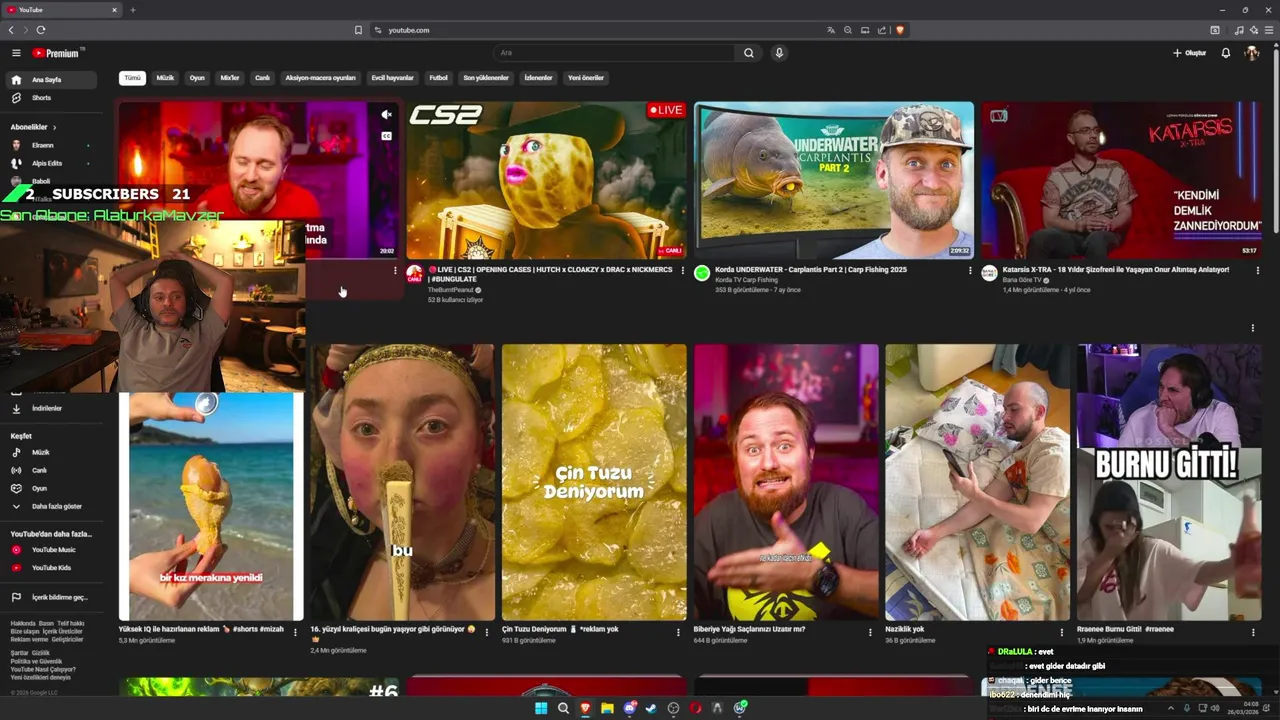Click the search magnifier button
1280x720 pixels.
coord(748,53)
